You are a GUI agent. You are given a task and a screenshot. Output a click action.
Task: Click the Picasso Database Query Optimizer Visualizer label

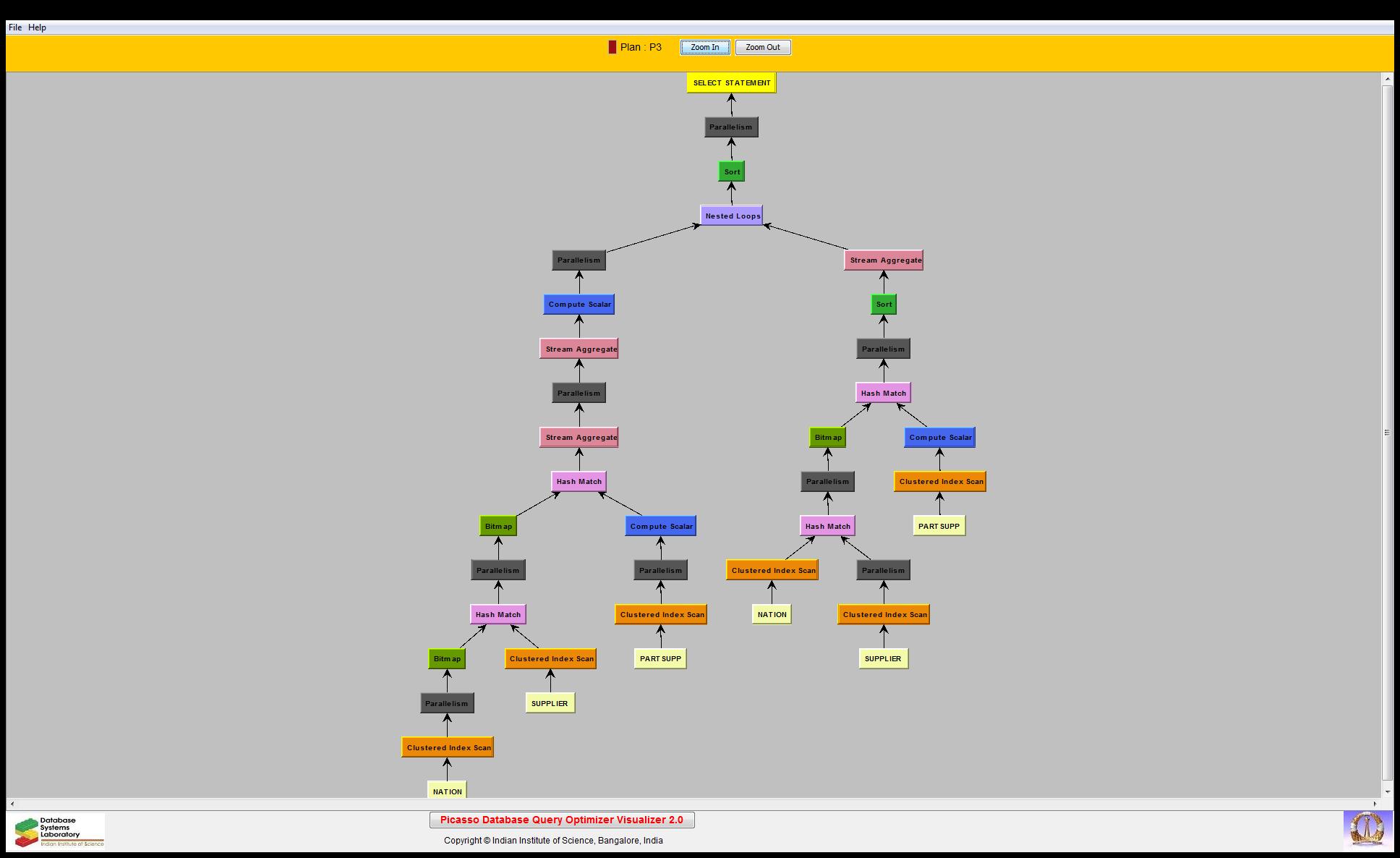pos(561,820)
